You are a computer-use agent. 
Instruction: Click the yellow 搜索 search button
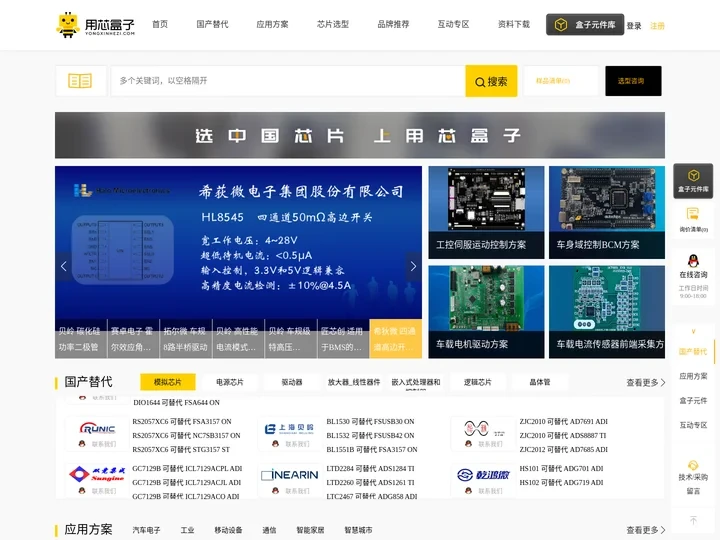coord(491,81)
